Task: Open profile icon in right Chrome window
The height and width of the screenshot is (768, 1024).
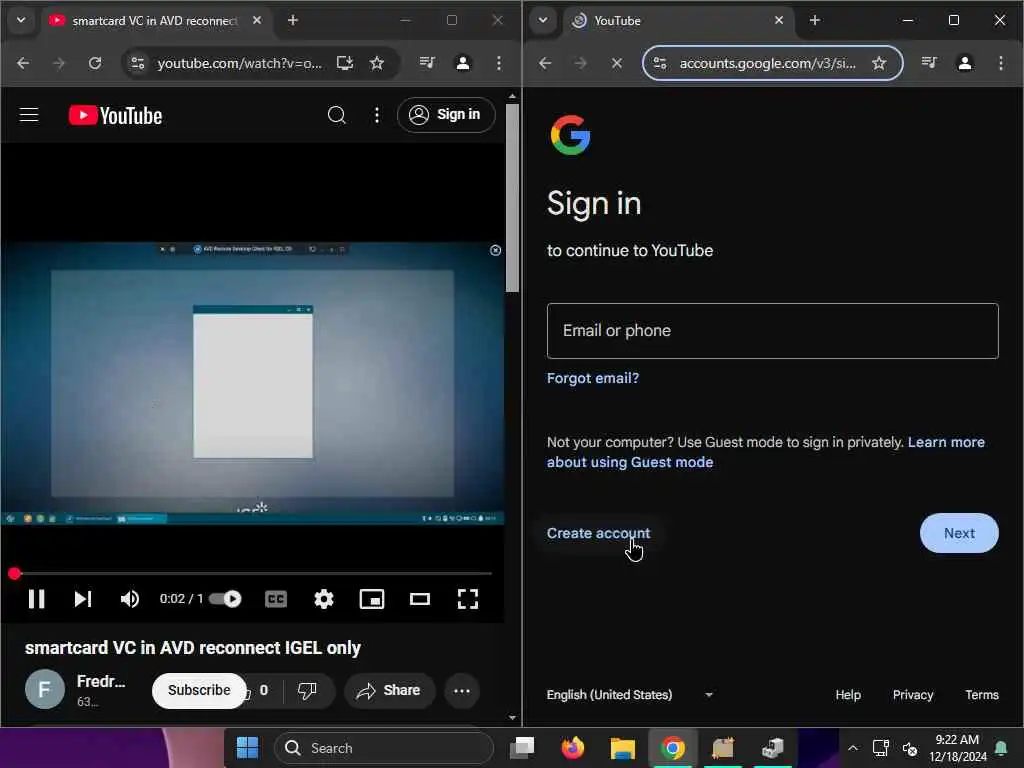Action: coord(965,63)
